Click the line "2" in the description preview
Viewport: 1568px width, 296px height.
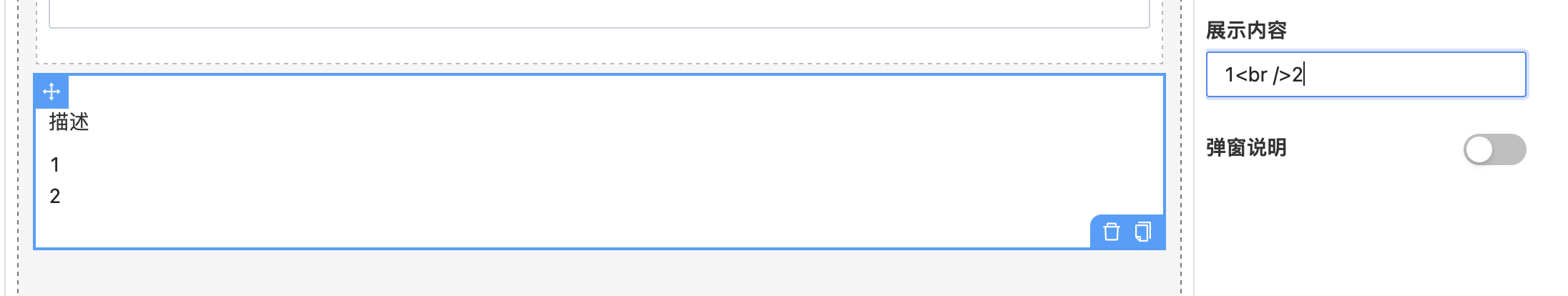[55, 197]
